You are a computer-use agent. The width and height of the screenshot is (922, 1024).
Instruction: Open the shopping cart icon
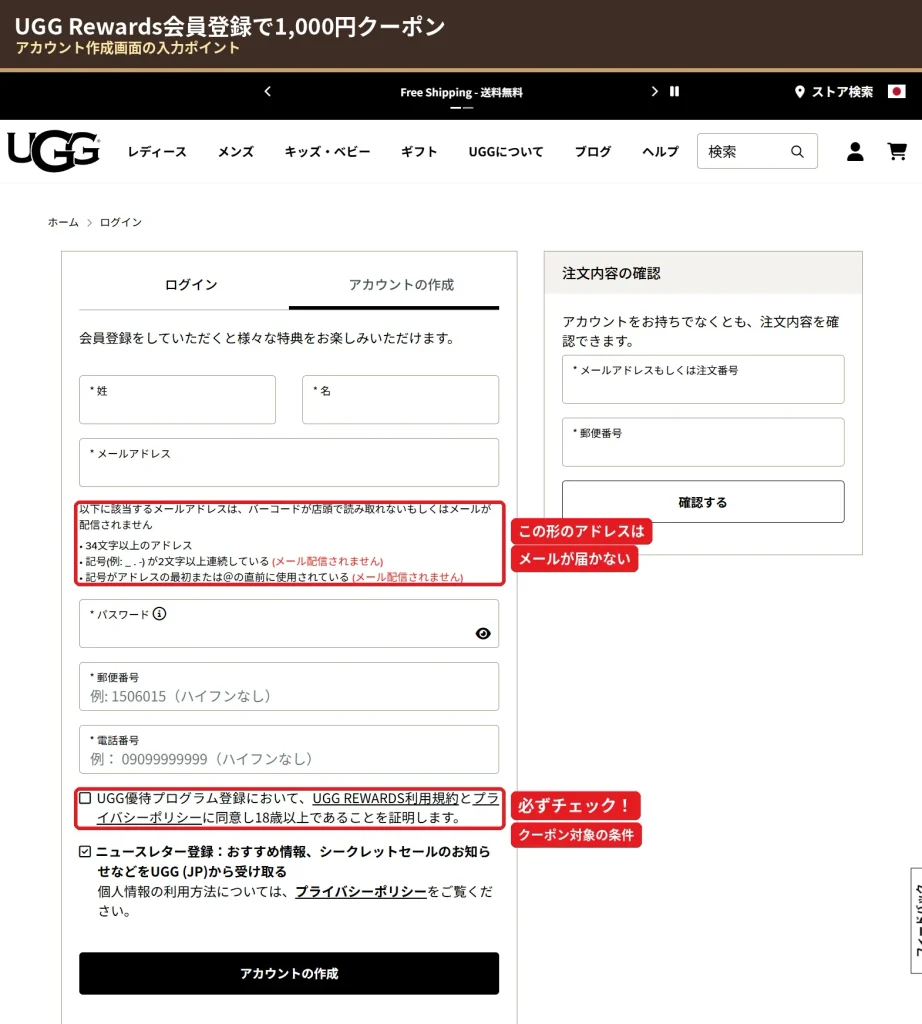(x=897, y=152)
